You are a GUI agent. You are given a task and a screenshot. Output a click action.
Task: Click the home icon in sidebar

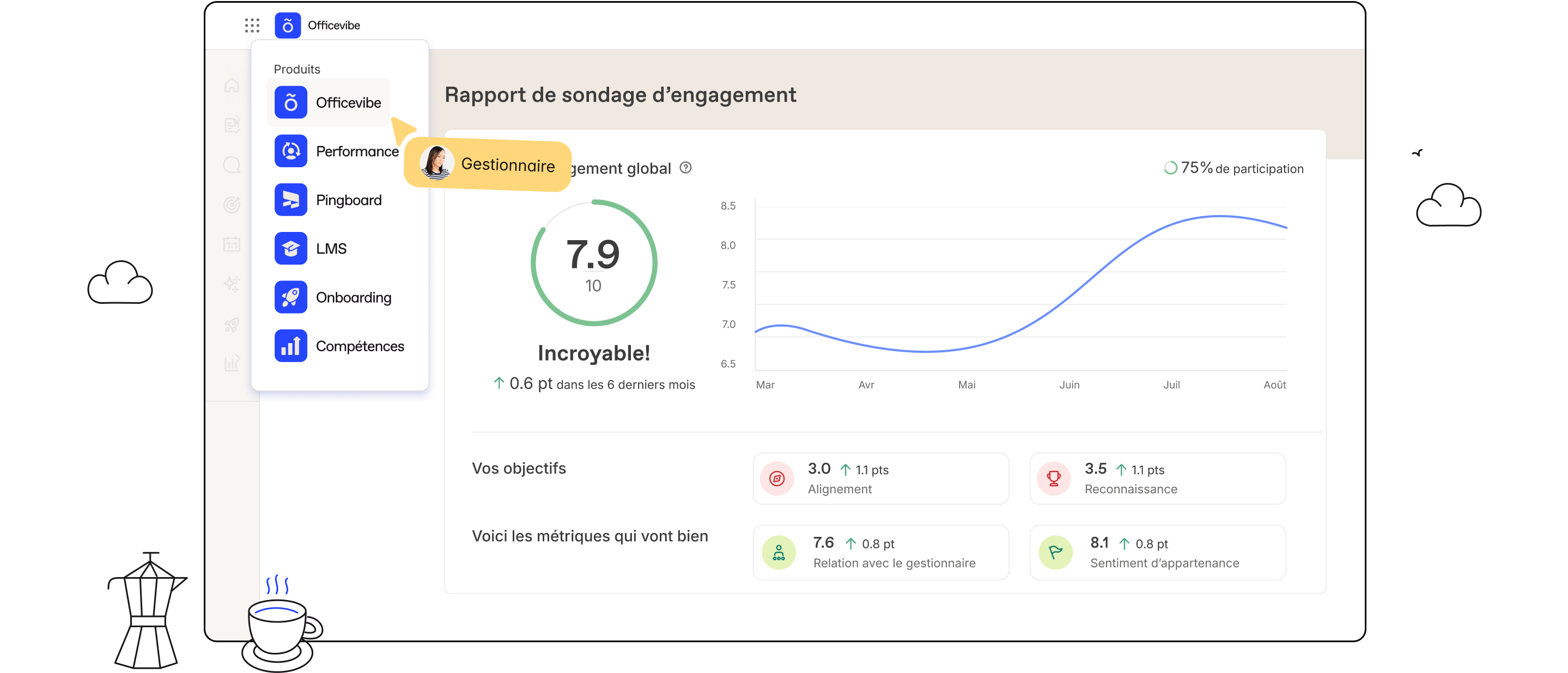click(x=232, y=85)
